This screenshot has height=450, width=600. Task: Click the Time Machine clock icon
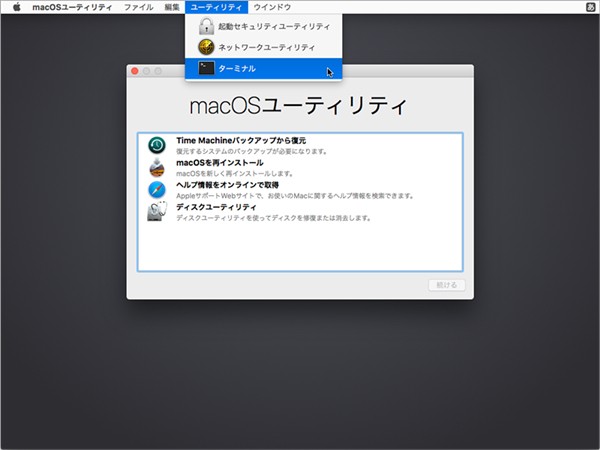156,146
